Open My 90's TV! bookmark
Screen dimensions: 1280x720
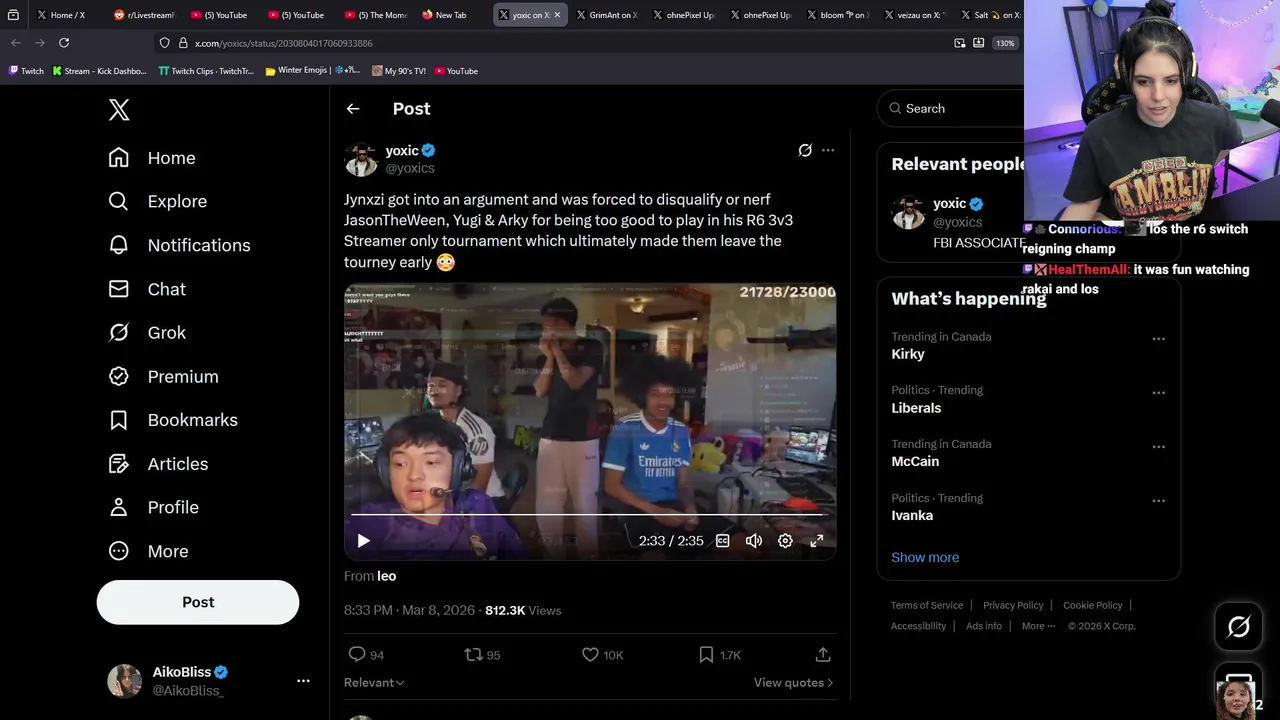pos(399,71)
